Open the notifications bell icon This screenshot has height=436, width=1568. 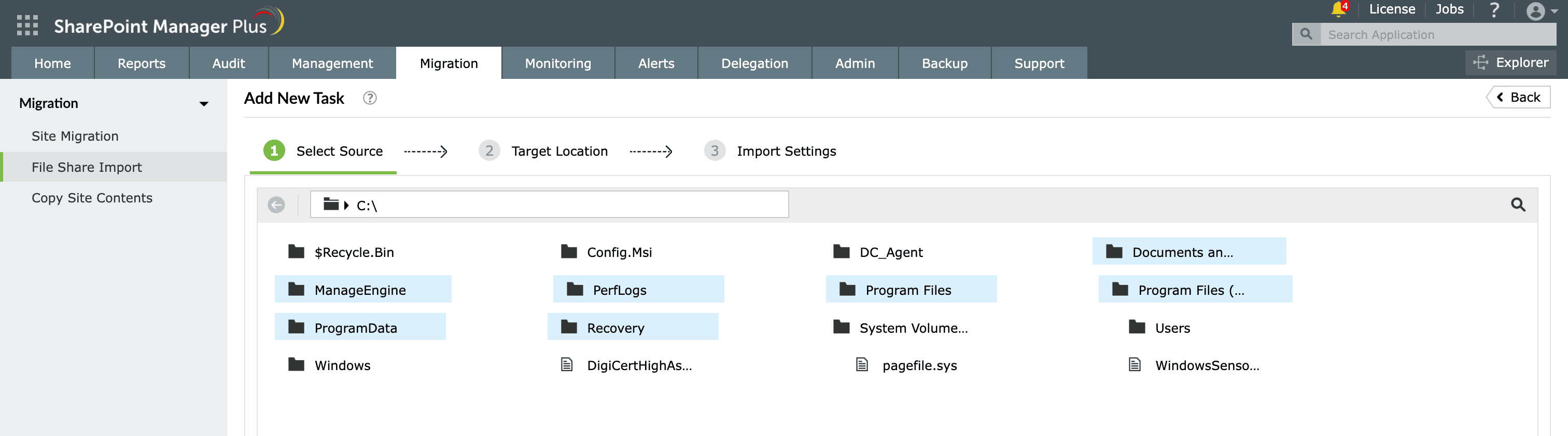pos(1338,9)
